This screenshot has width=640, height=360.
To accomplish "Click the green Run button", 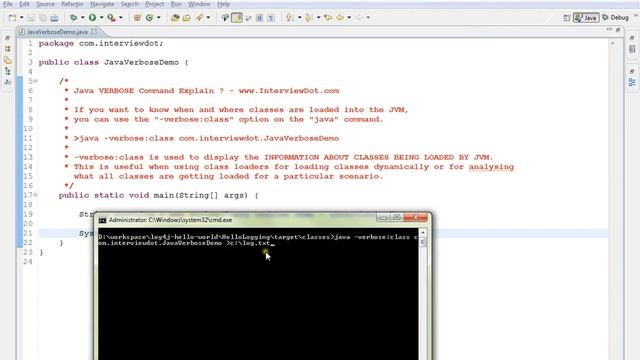I will tap(93, 18).
